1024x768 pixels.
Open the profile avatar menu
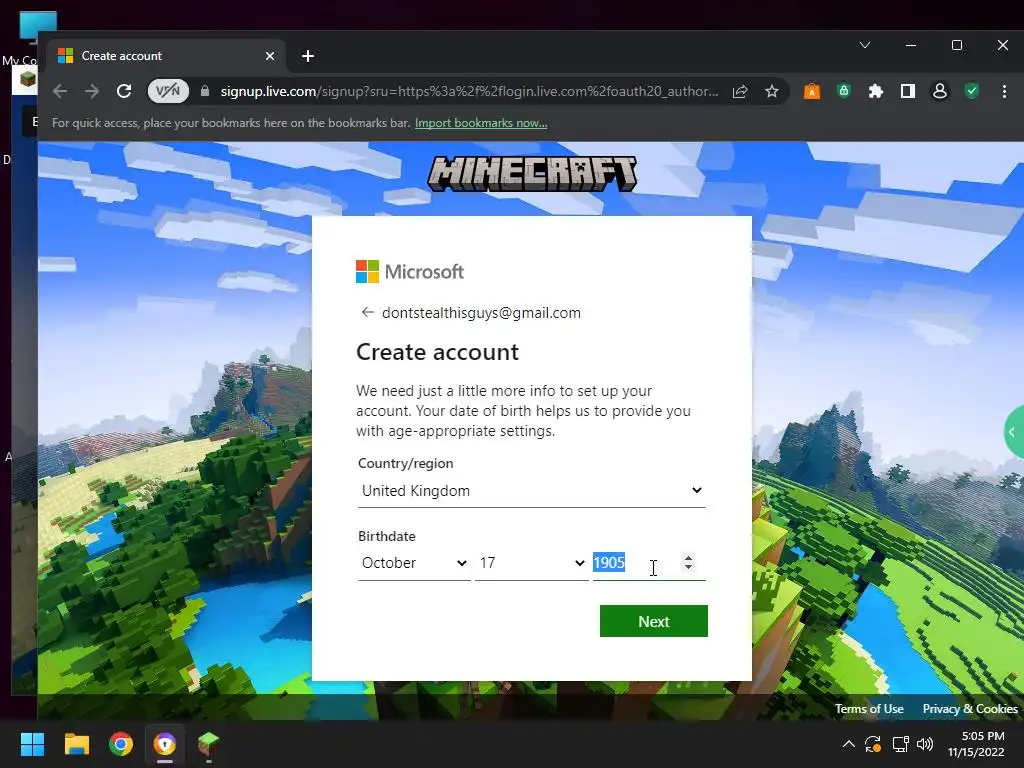click(x=940, y=91)
